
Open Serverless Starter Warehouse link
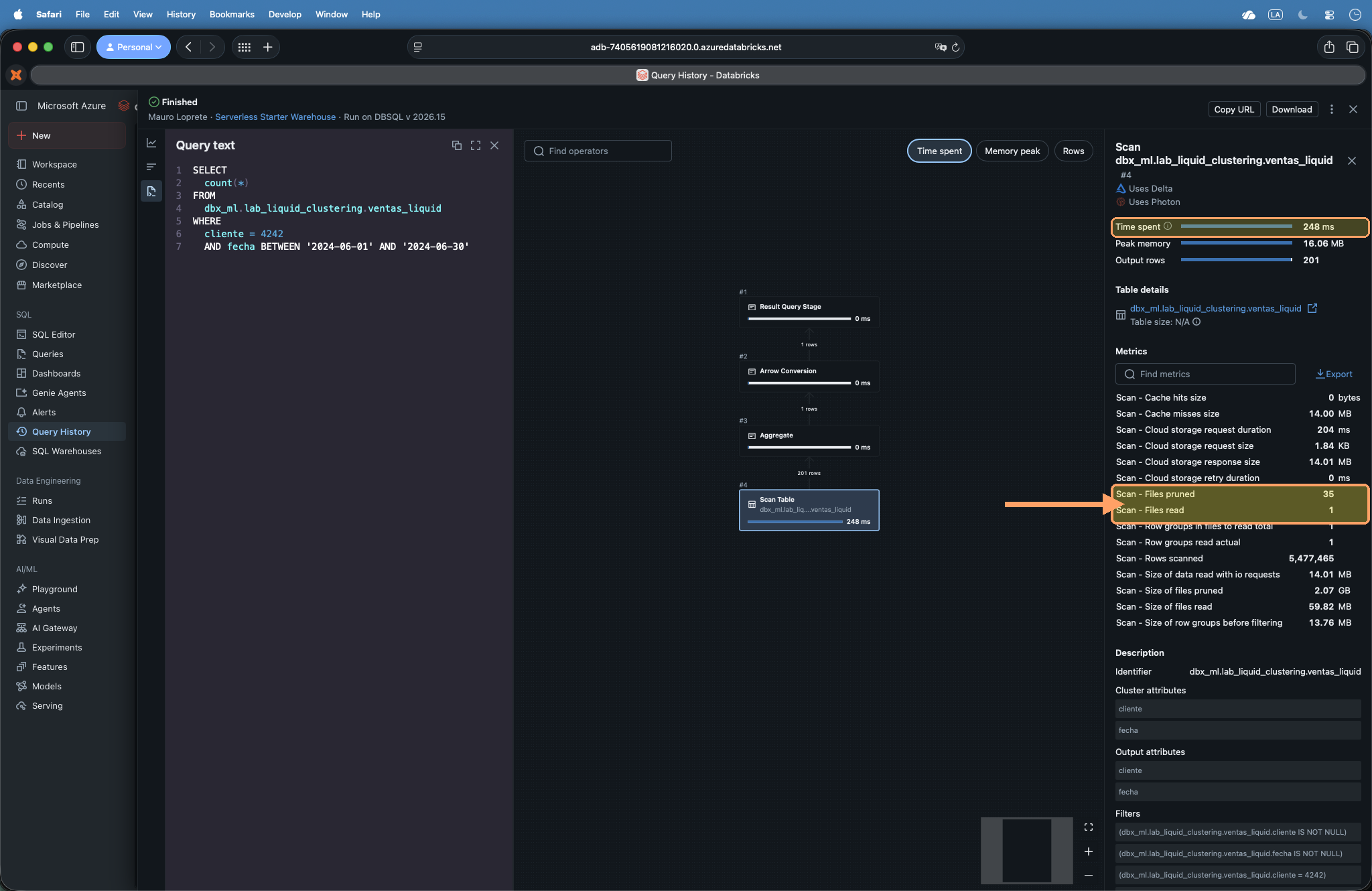(x=275, y=117)
